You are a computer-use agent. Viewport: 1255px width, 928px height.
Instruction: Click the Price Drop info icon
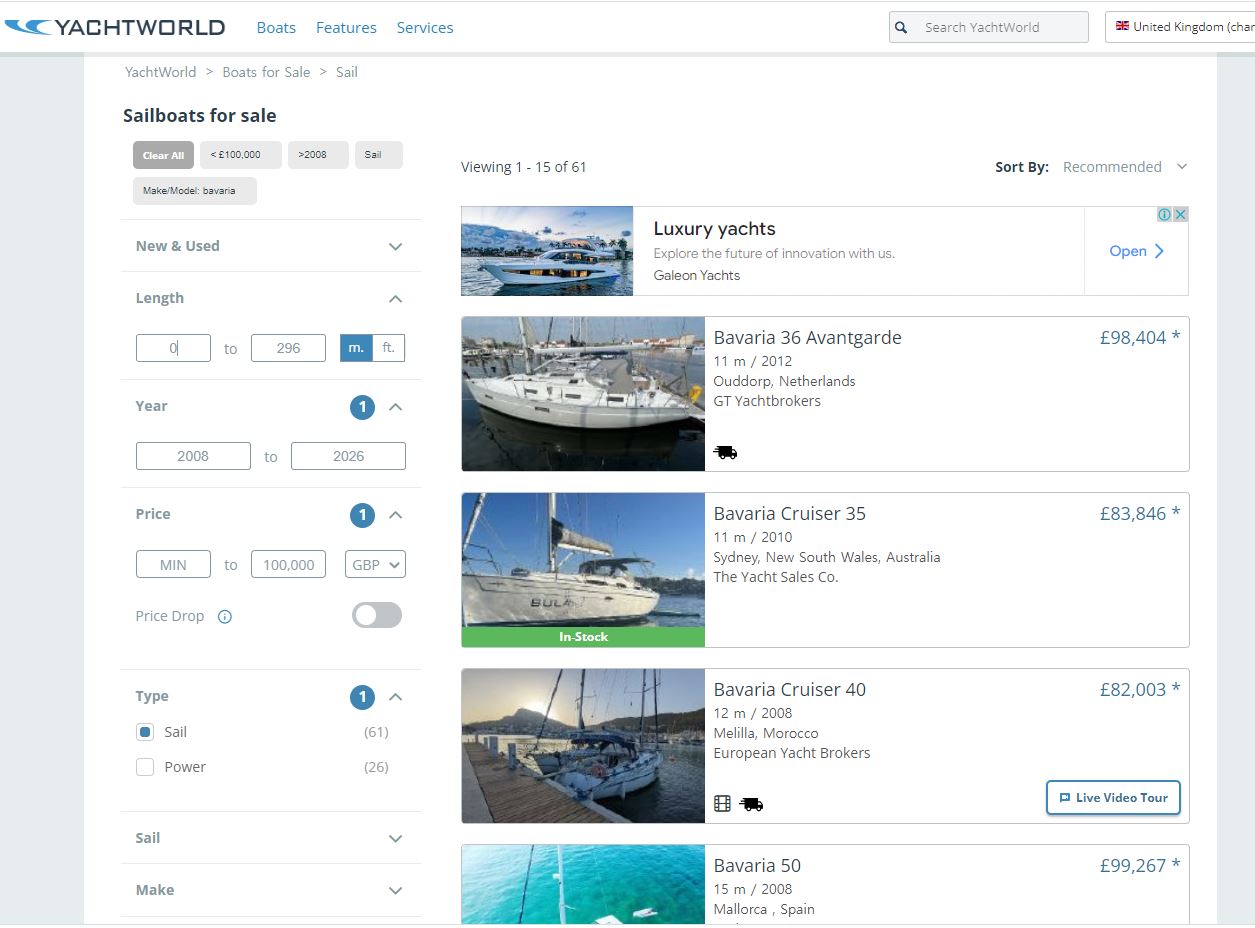[225, 616]
